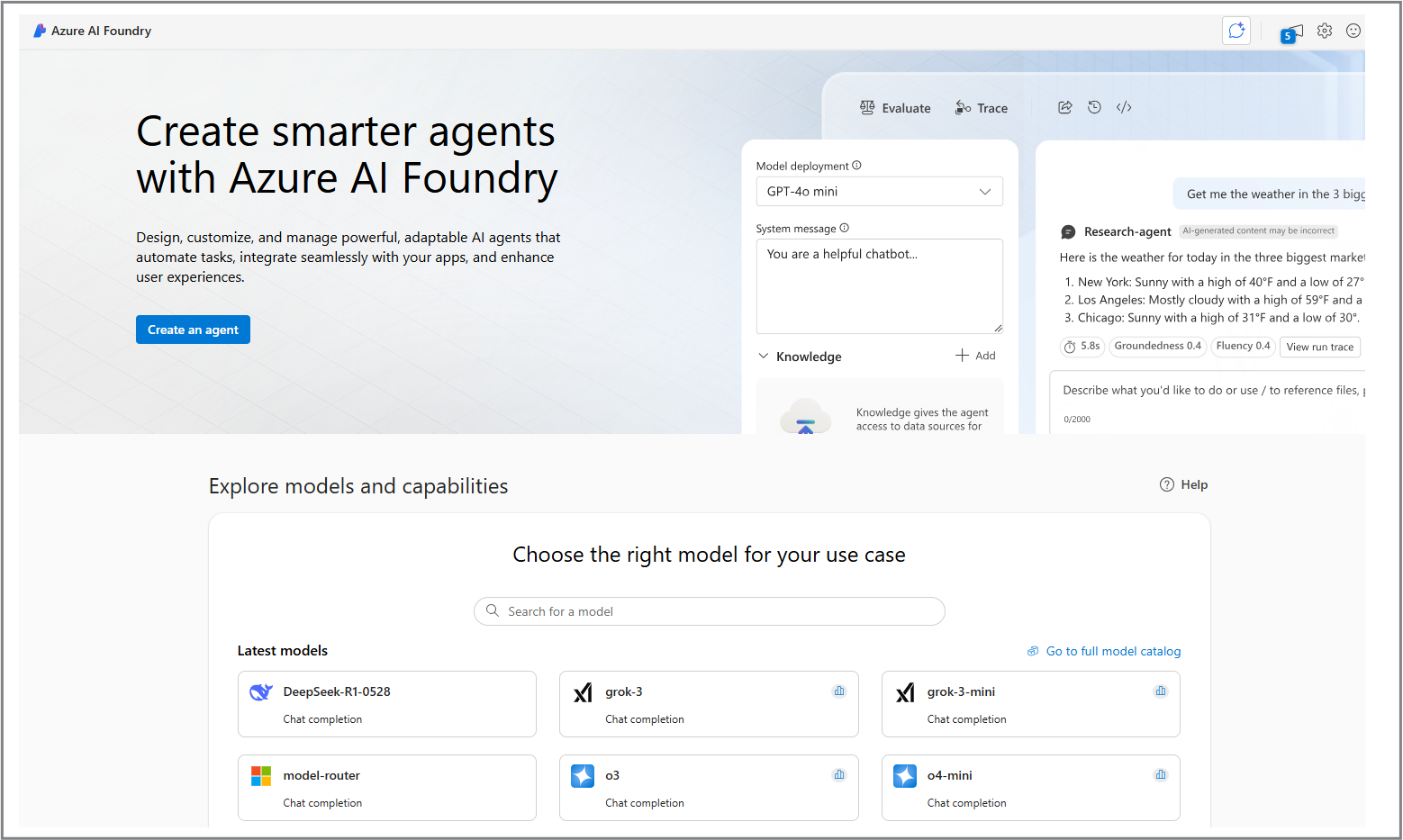Click the DeepSeek whale logo icon
Screen dimensions: 1403x840
[x=261, y=691]
